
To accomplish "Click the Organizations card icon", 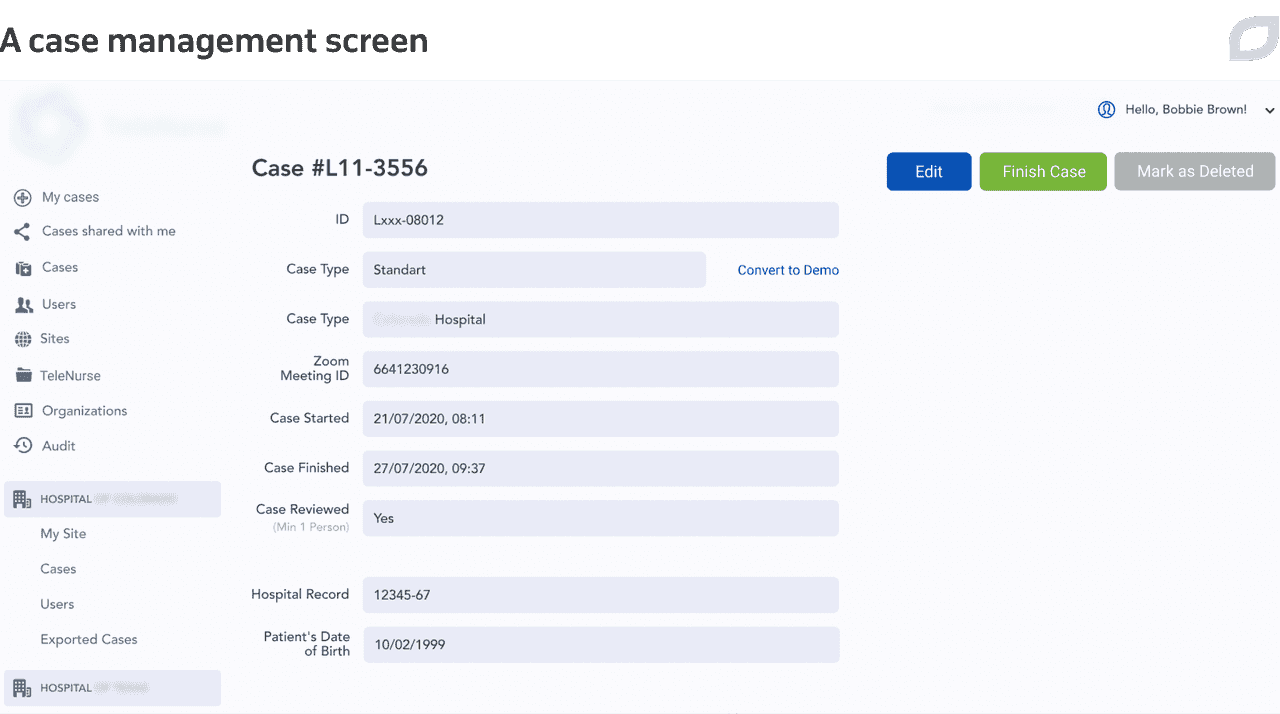I will coord(23,411).
